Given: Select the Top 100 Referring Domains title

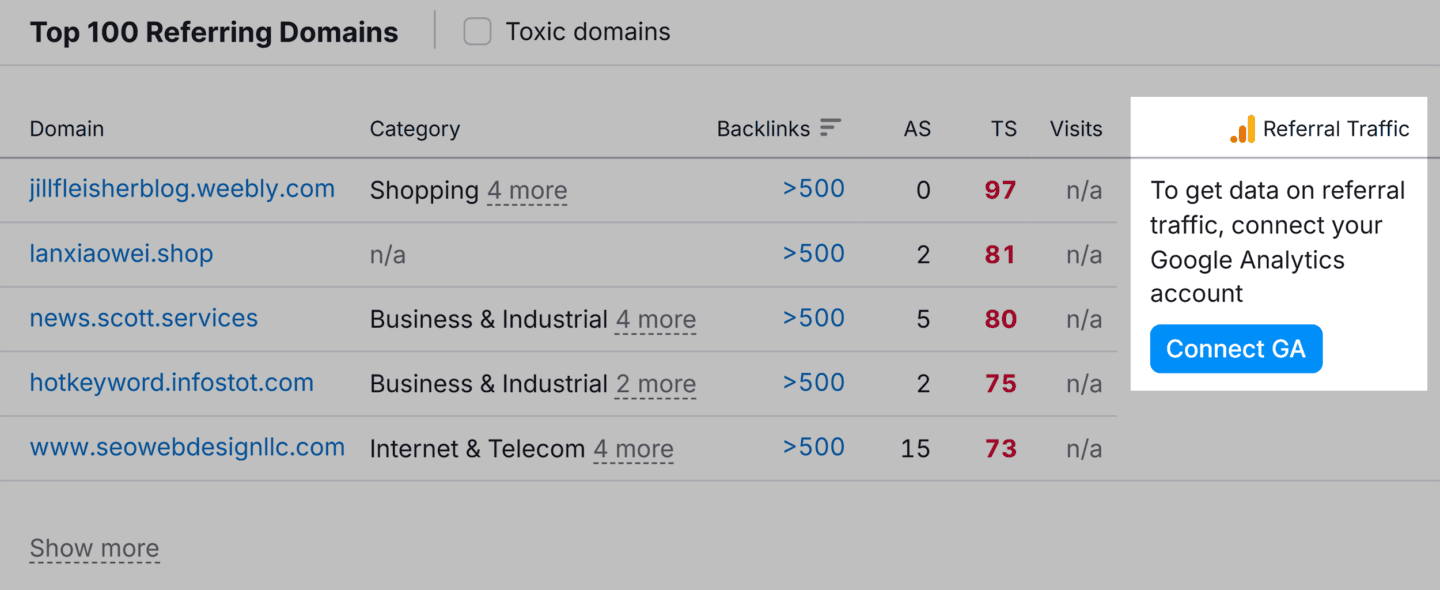Looking at the screenshot, I should (214, 31).
